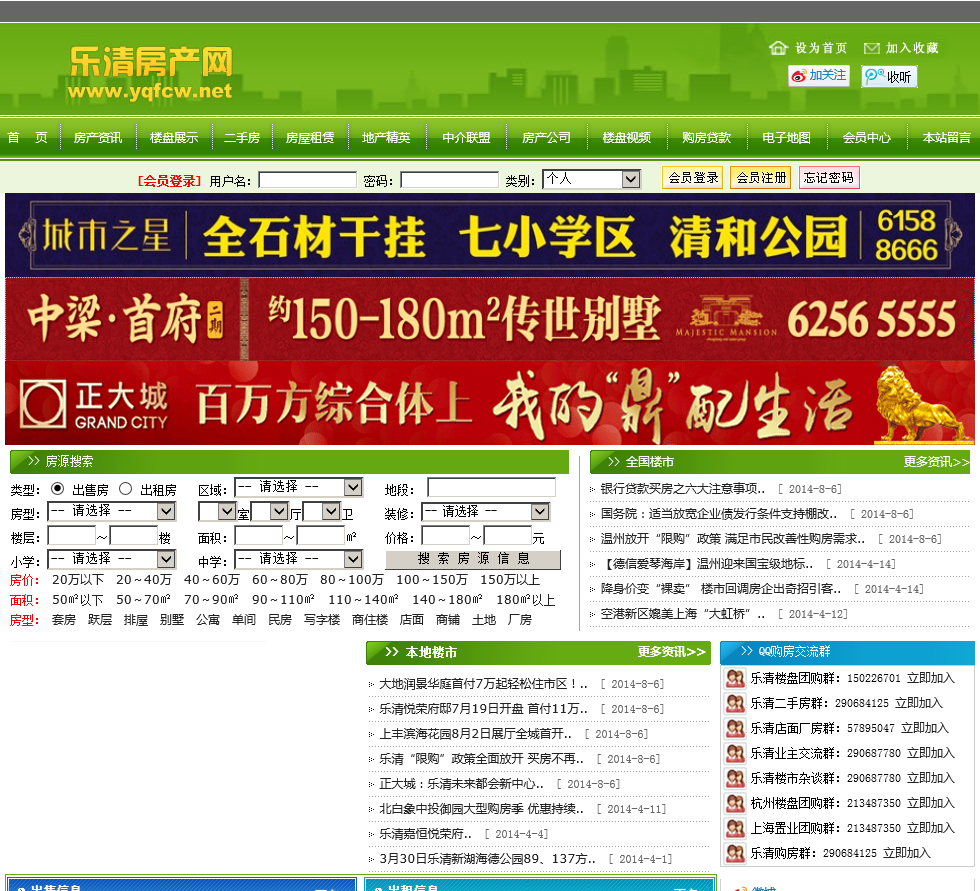Open 房产资讯 navigation item
The height and width of the screenshot is (891, 980).
click(98, 137)
